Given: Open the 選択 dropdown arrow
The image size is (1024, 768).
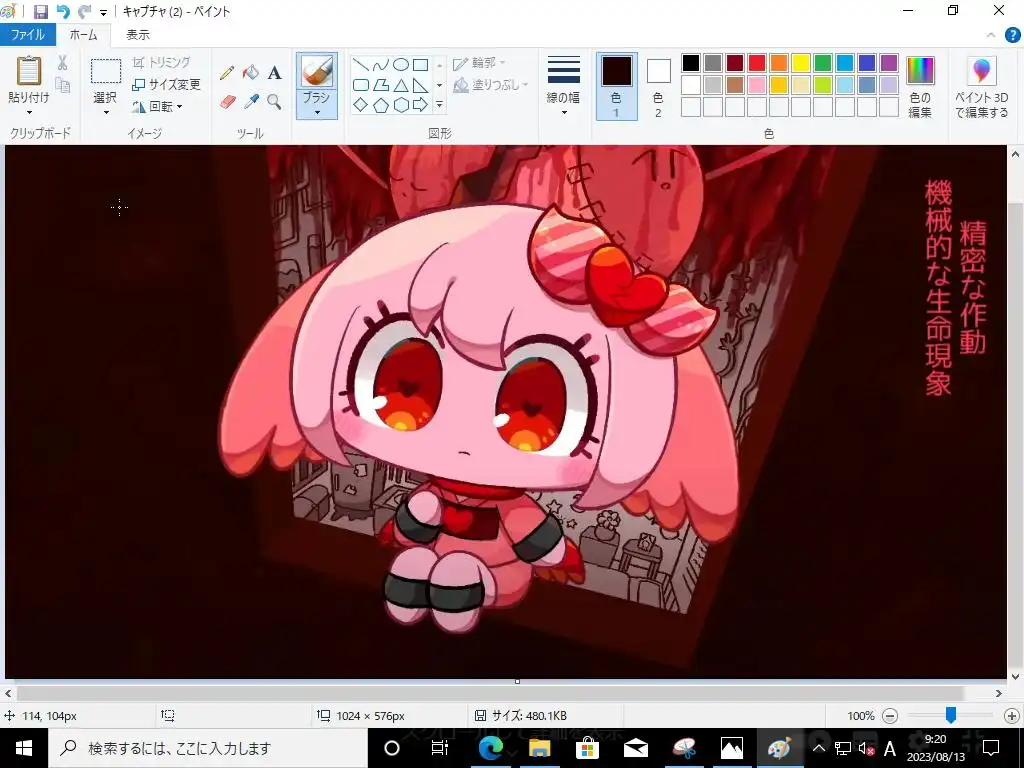Looking at the screenshot, I should click(105, 112).
